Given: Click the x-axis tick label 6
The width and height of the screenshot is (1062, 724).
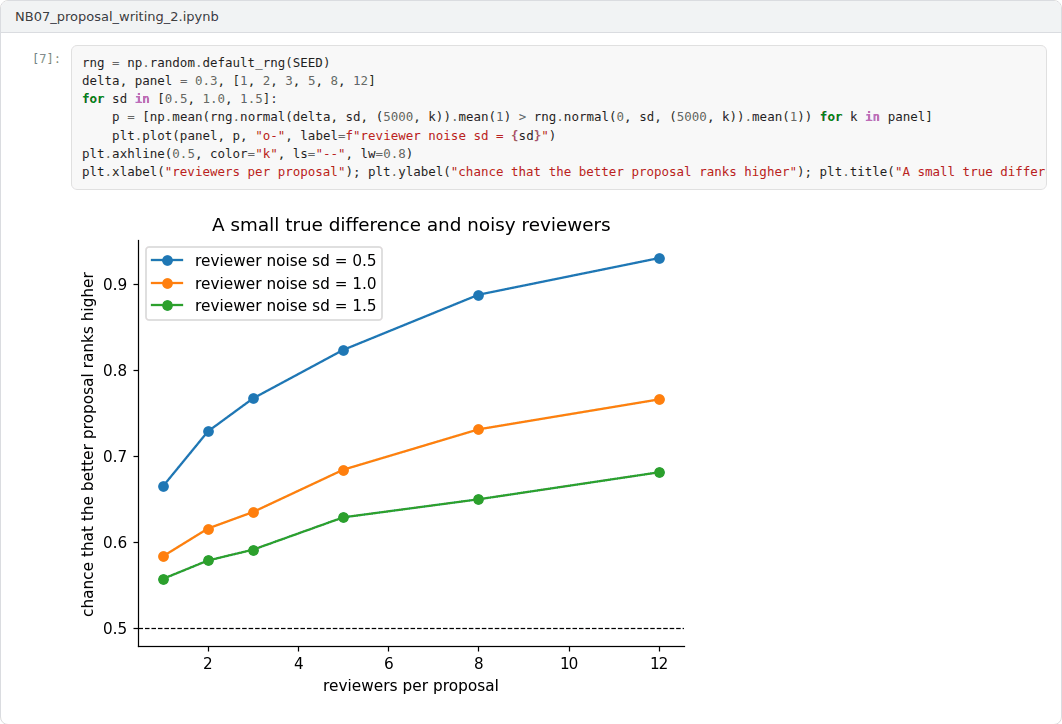Looking at the screenshot, I should point(389,663).
